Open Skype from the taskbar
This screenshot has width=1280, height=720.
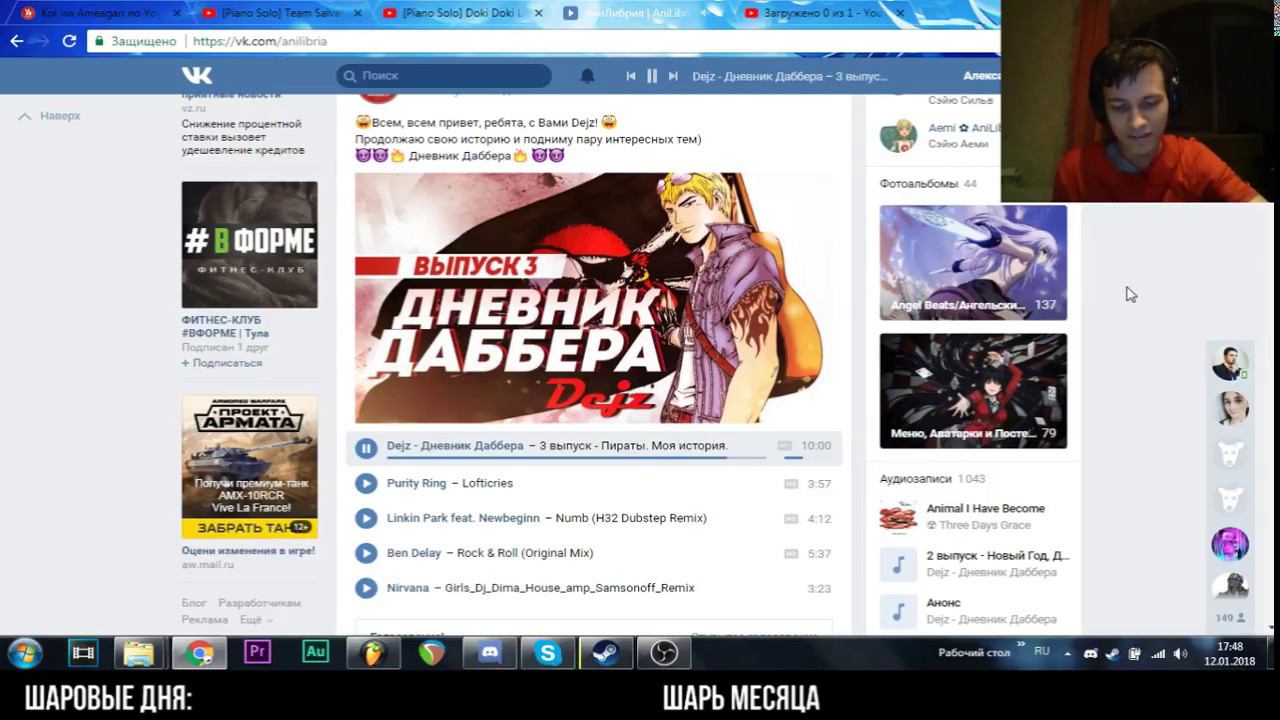[x=548, y=653]
